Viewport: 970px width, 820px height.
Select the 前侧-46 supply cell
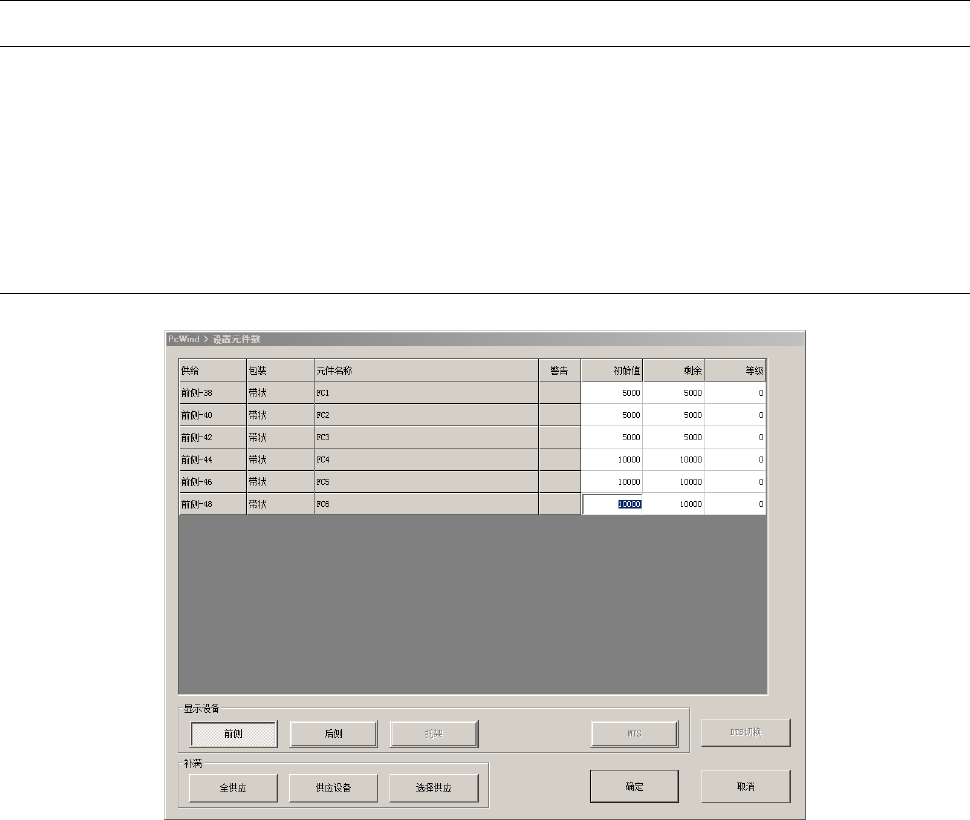tap(213, 482)
